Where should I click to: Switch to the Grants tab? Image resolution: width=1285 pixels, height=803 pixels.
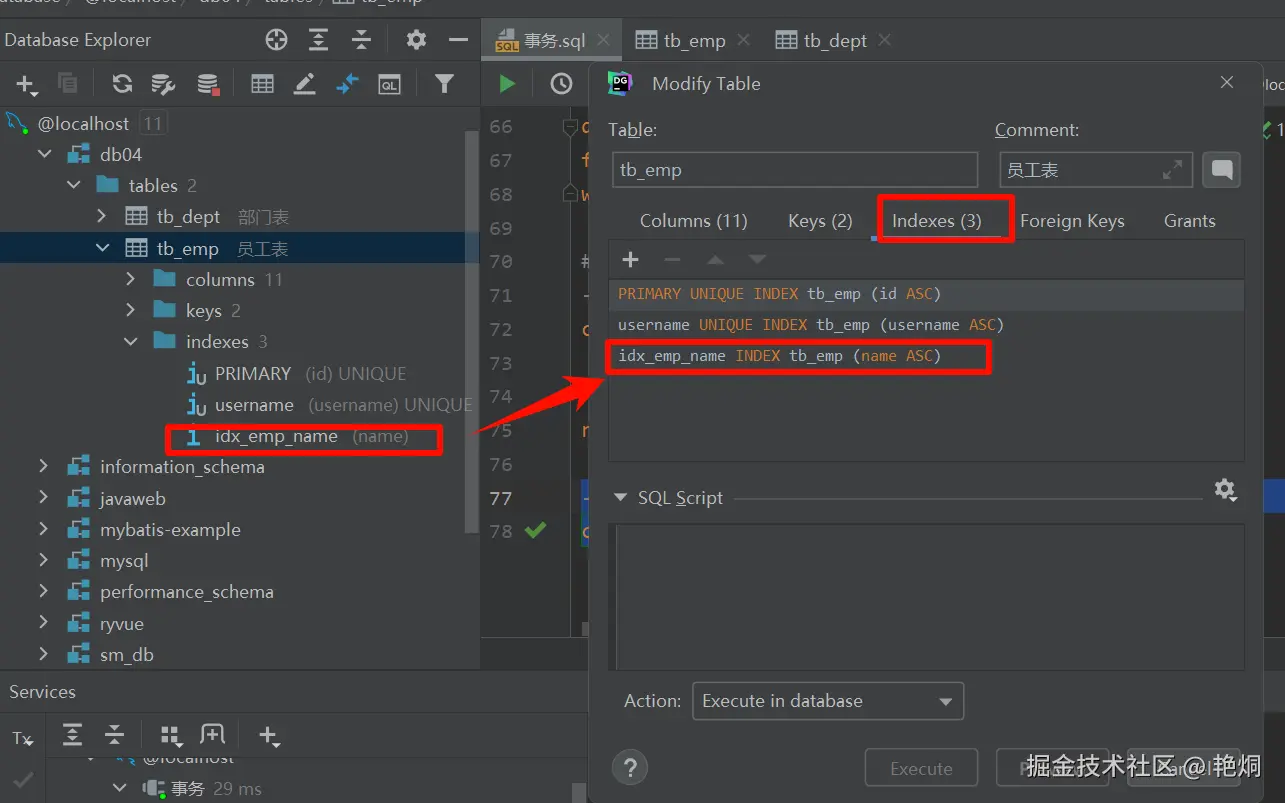[x=1190, y=221]
